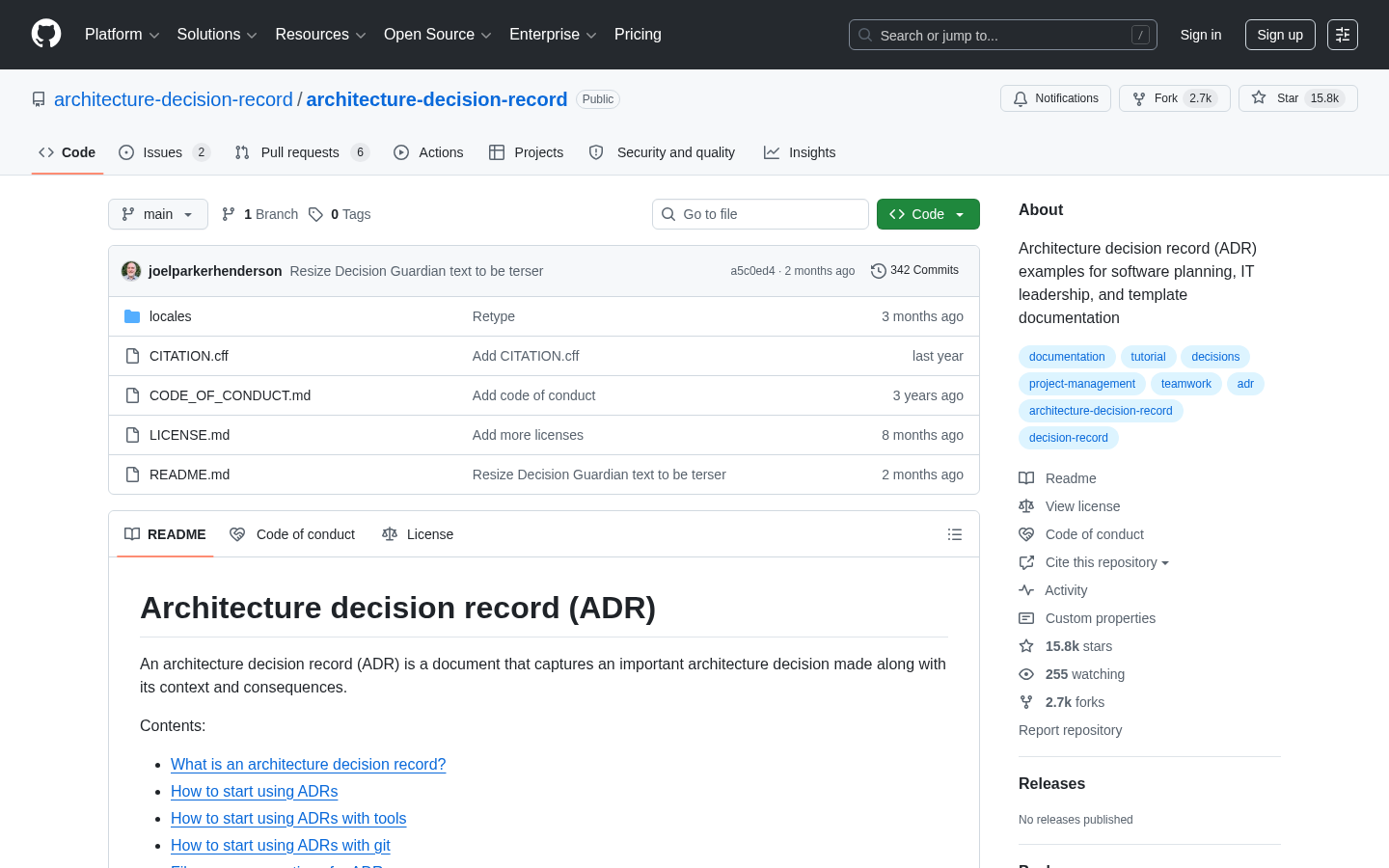Click Sign in
1389x868 pixels.
tap(1201, 35)
